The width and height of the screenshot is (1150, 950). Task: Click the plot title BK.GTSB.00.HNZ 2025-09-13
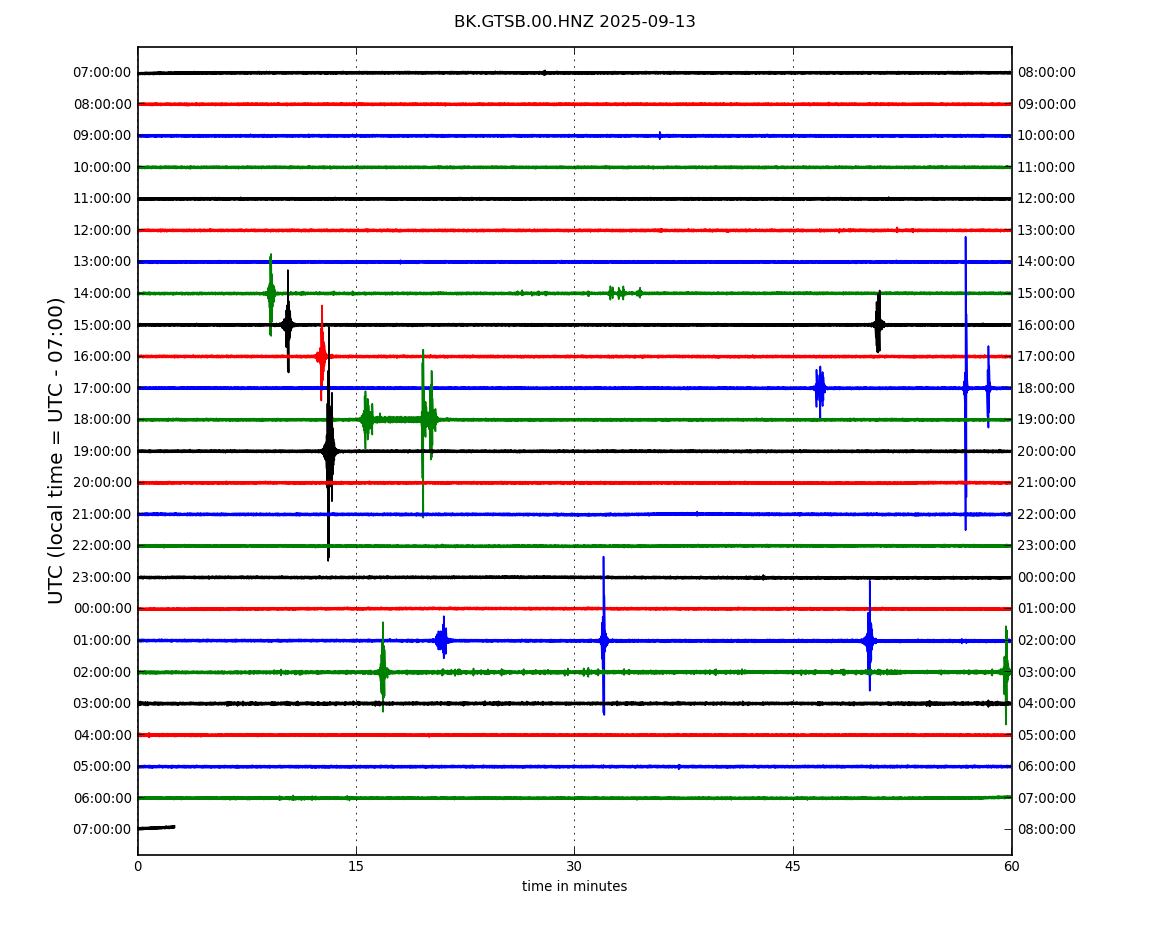point(574,22)
